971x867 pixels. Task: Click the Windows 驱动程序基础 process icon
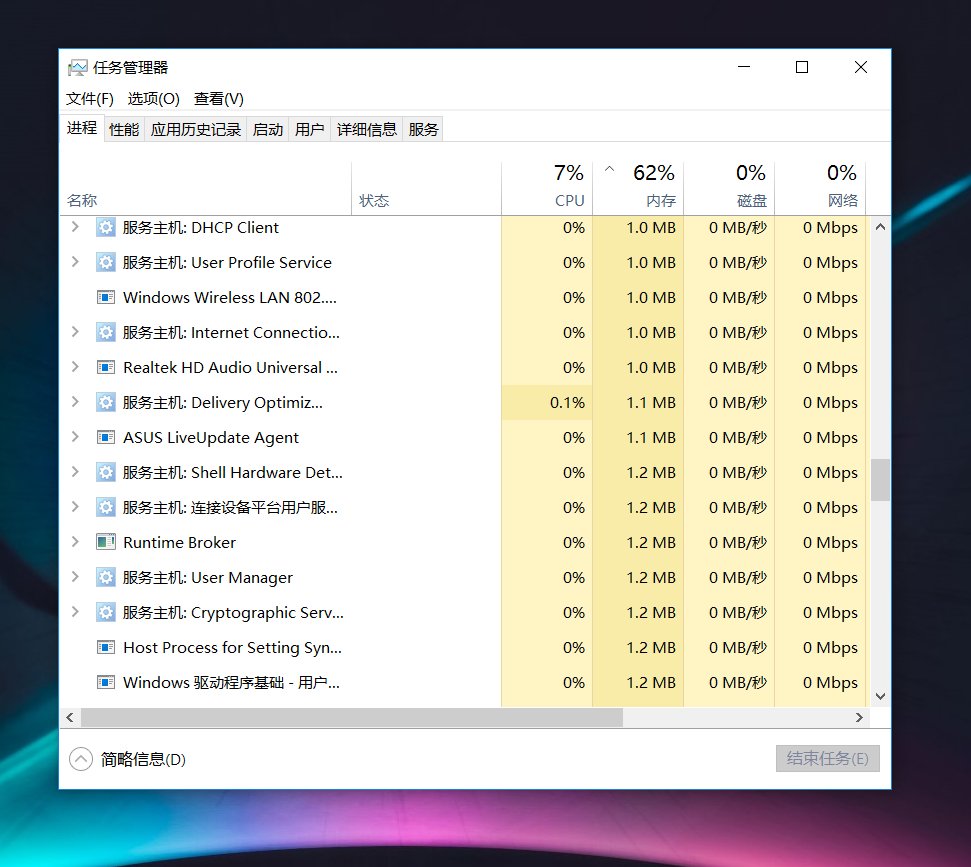pos(106,682)
